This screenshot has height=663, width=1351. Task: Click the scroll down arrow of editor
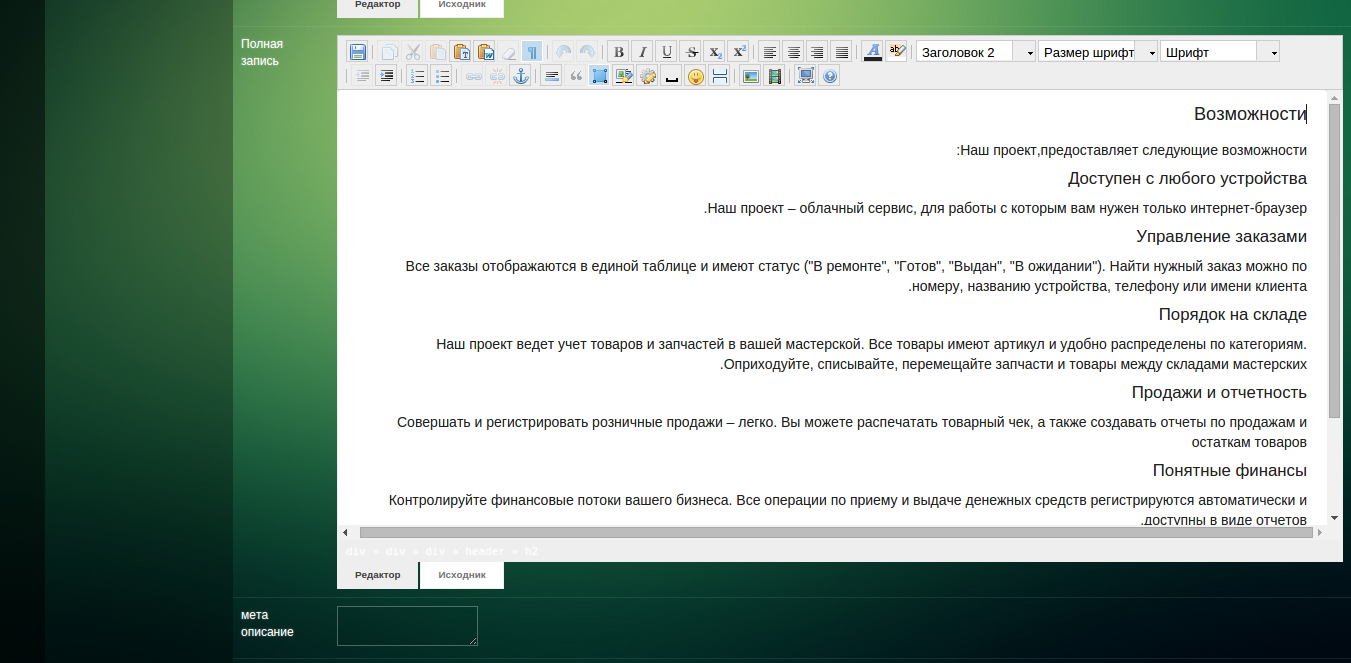click(x=1334, y=517)
